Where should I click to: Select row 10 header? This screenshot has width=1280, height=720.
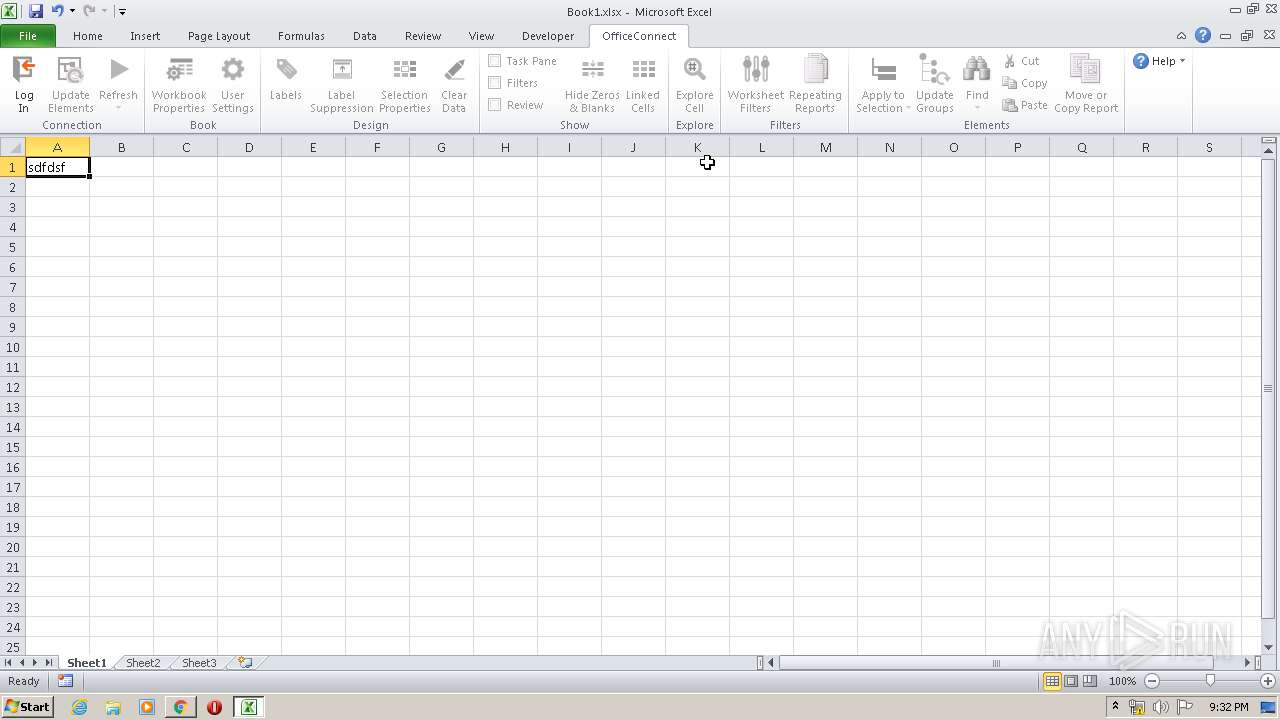(x=13, y=347)
